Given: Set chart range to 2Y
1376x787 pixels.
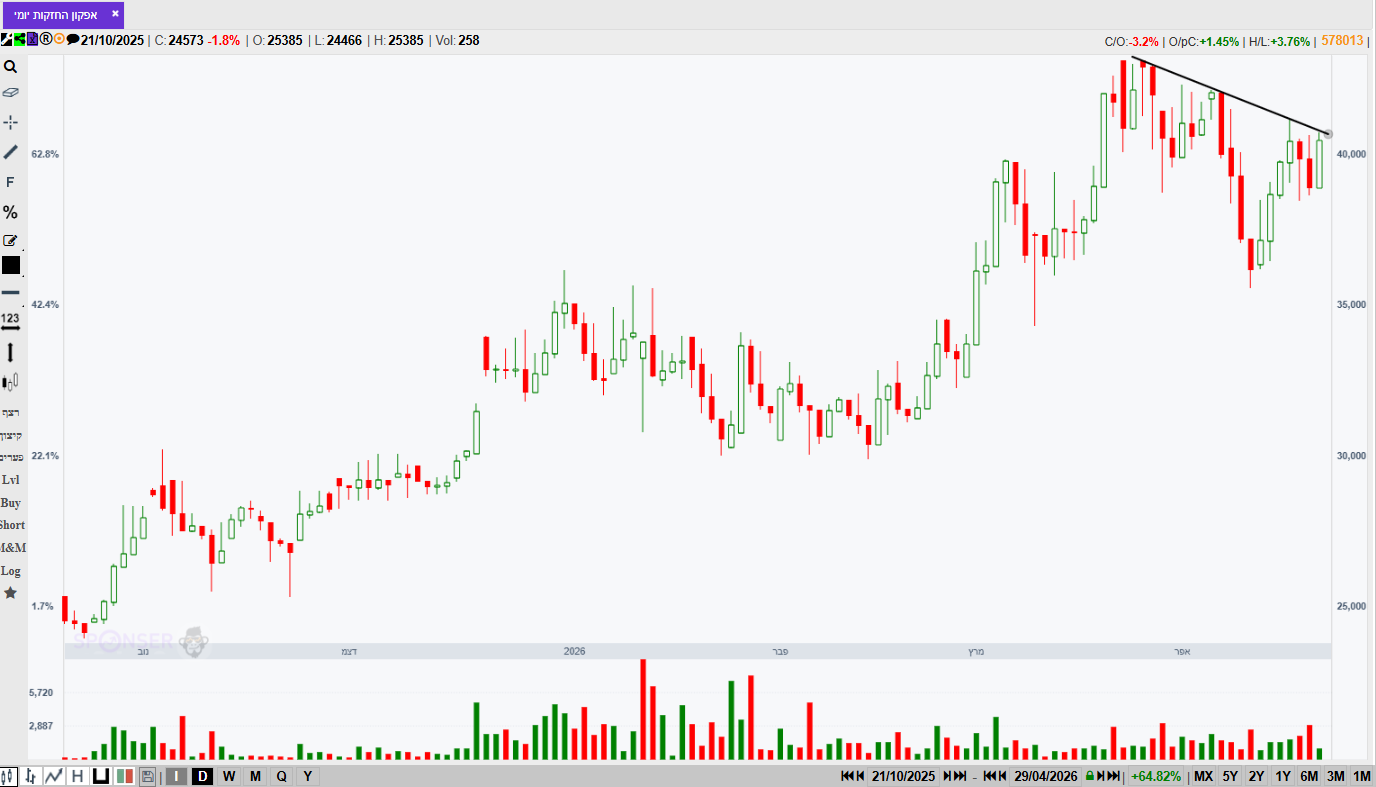Looking at the screenshot, I should point(1256,776).
